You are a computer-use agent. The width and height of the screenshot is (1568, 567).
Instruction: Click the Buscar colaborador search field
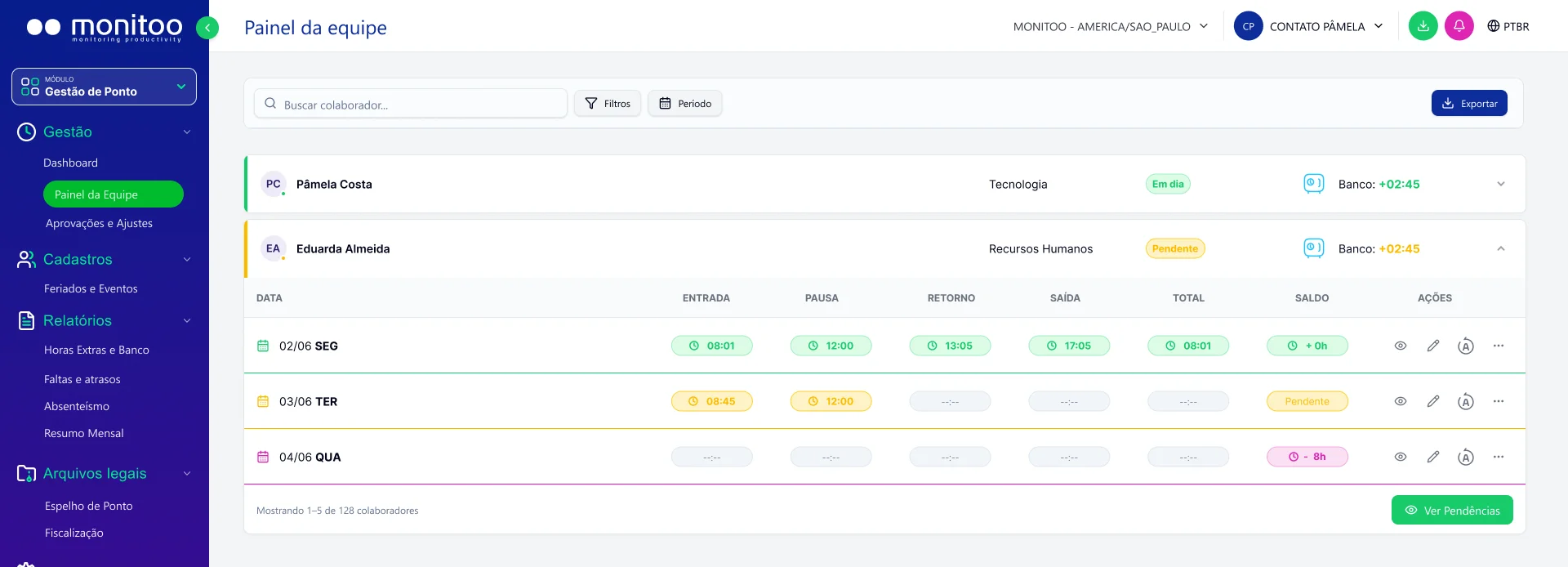(411, 104)
